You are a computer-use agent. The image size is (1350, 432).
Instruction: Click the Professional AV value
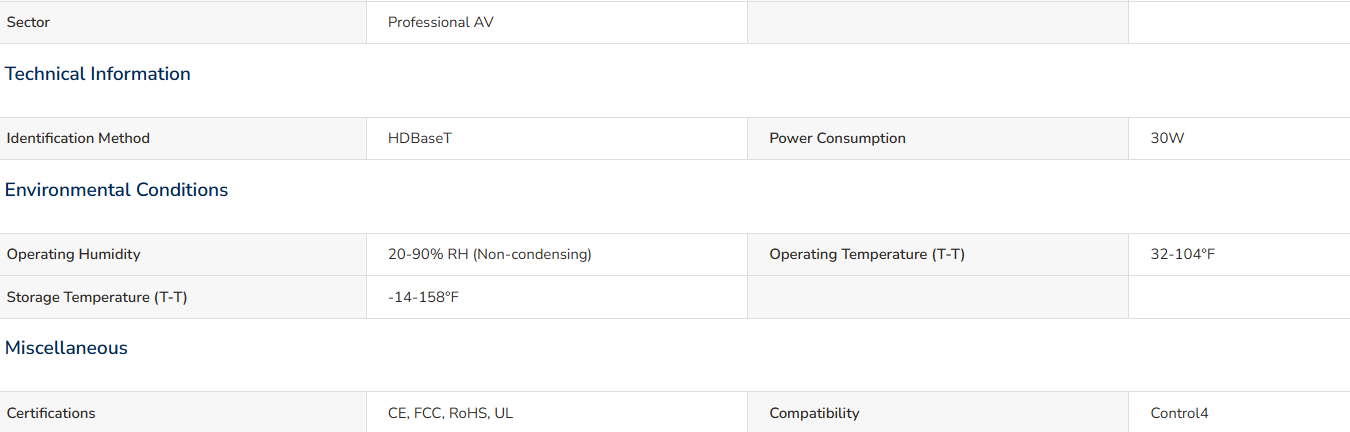[441, 22]
